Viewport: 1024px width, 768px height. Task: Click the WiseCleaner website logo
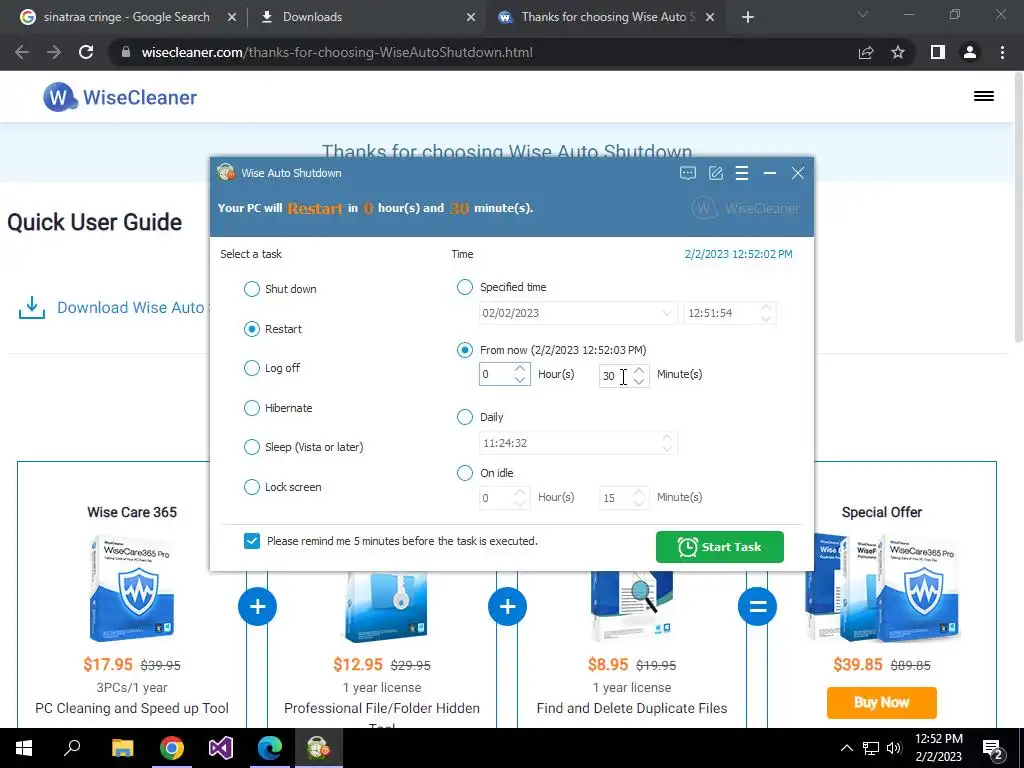(x=120, y=97)
